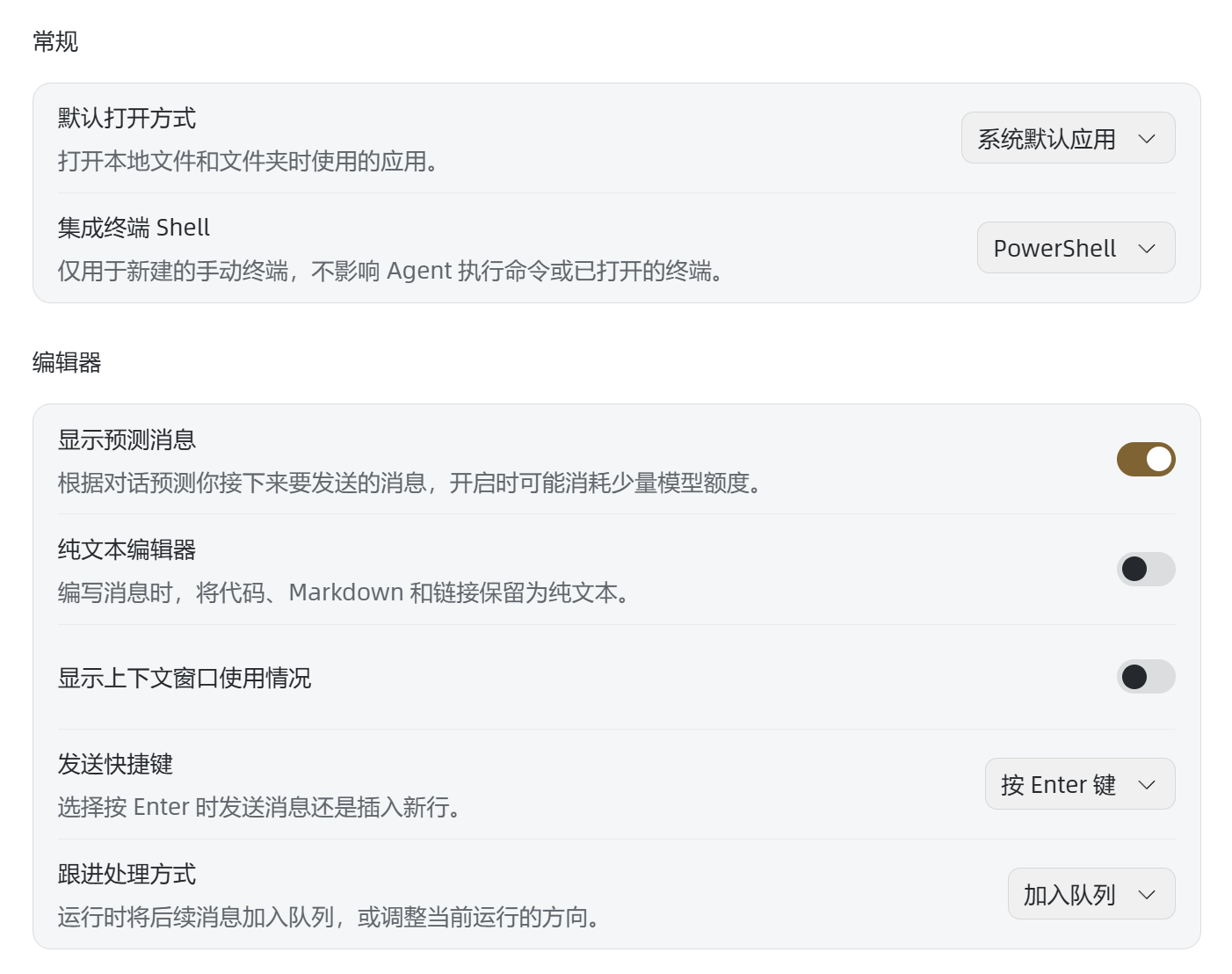Image resolution: width=1232 pixels, height=974 pixels.
Task: Click the 显示预测消息 setting title
Action: click(x=127, y=440)
